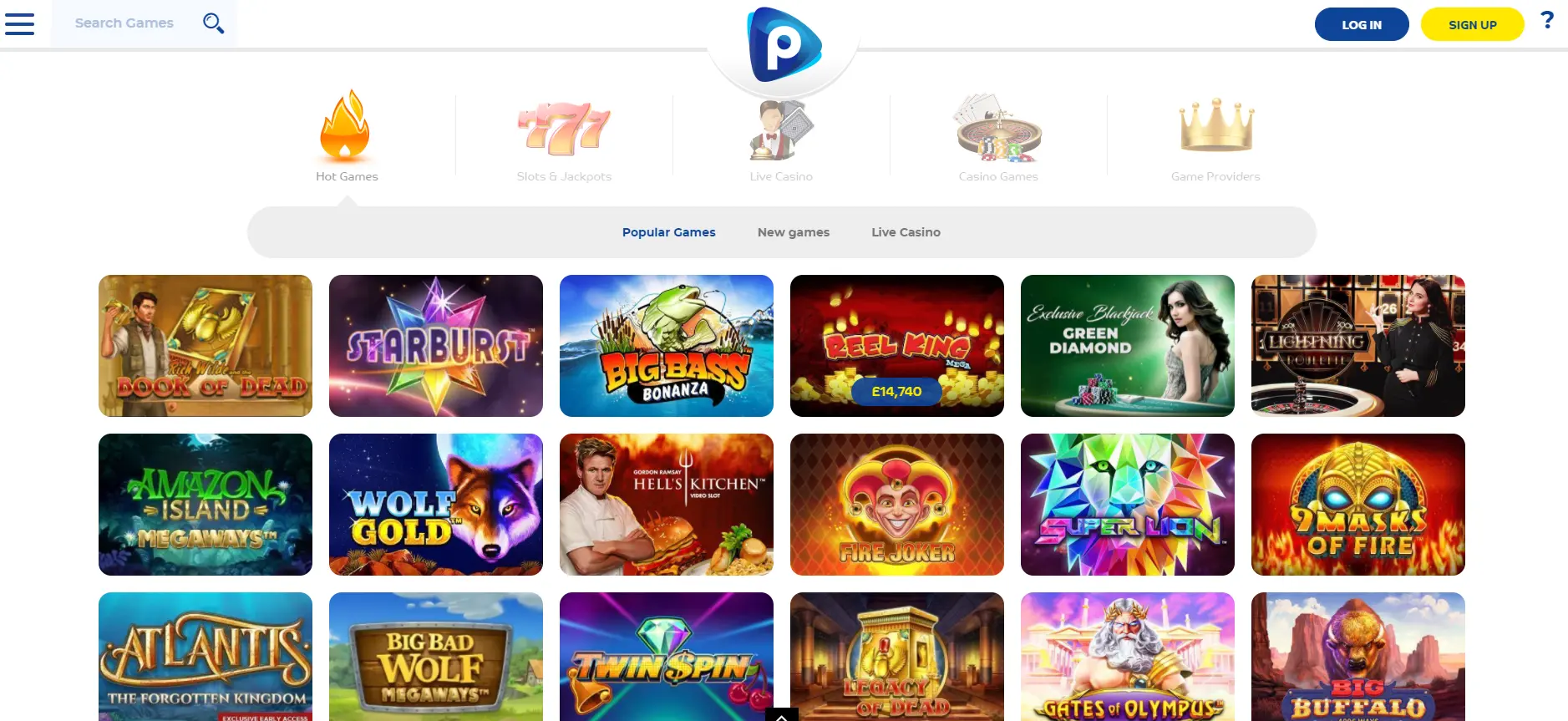Screen dimensions: 1568x721
Task: Open Live Casino dealer icon
Action: tap(781, 129)
